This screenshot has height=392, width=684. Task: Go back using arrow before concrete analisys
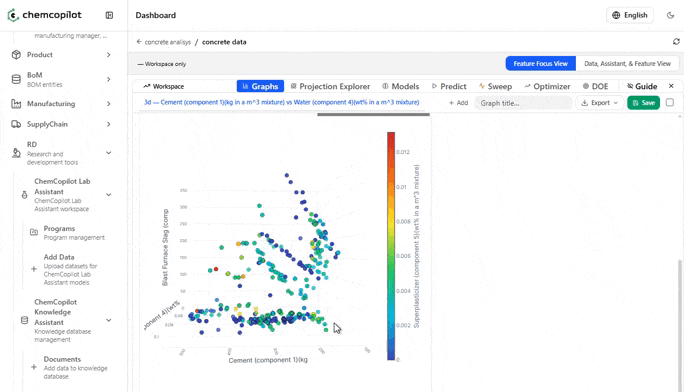(139, 42)
